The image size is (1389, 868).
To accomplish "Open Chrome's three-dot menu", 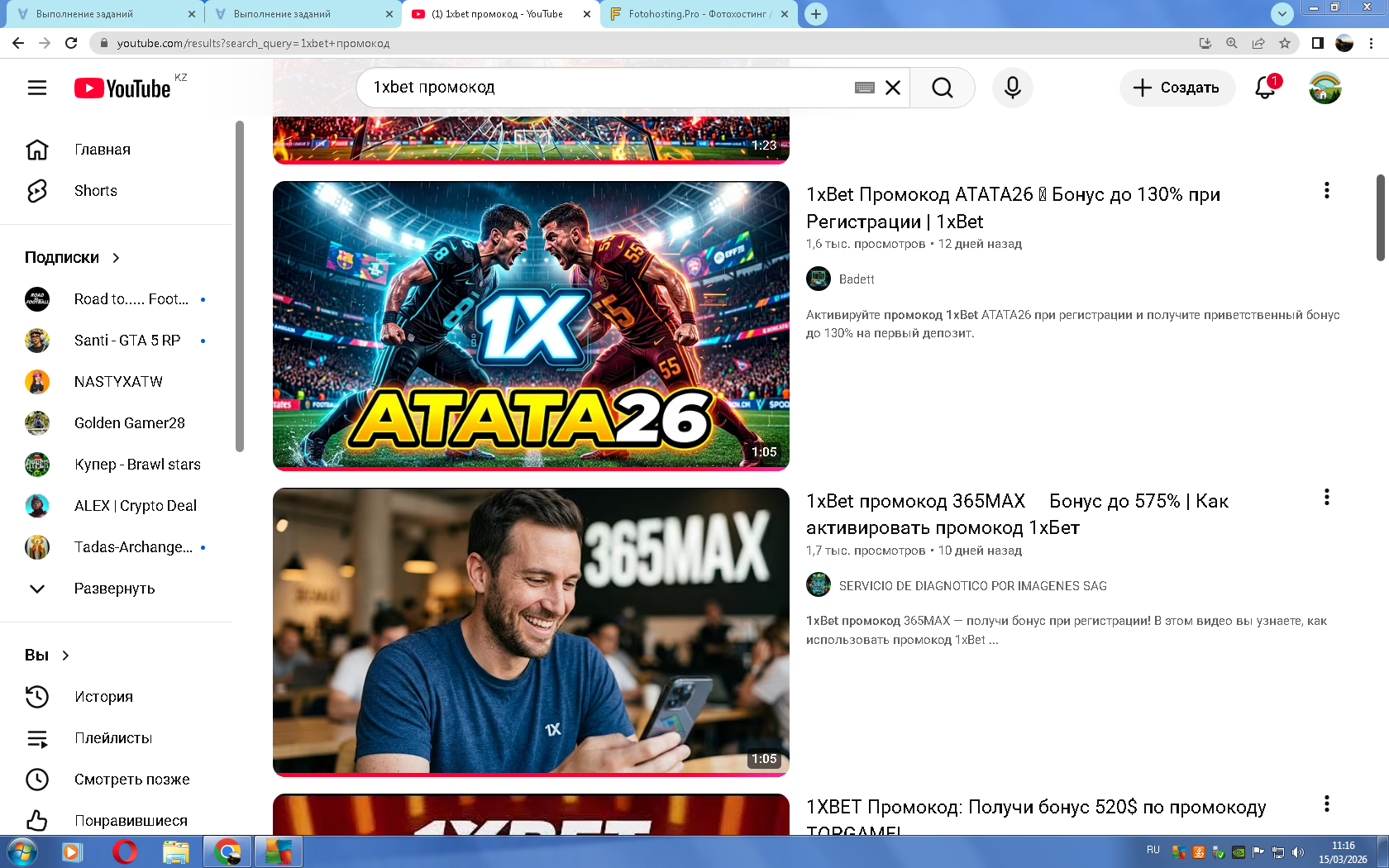I will point(1372,43).
